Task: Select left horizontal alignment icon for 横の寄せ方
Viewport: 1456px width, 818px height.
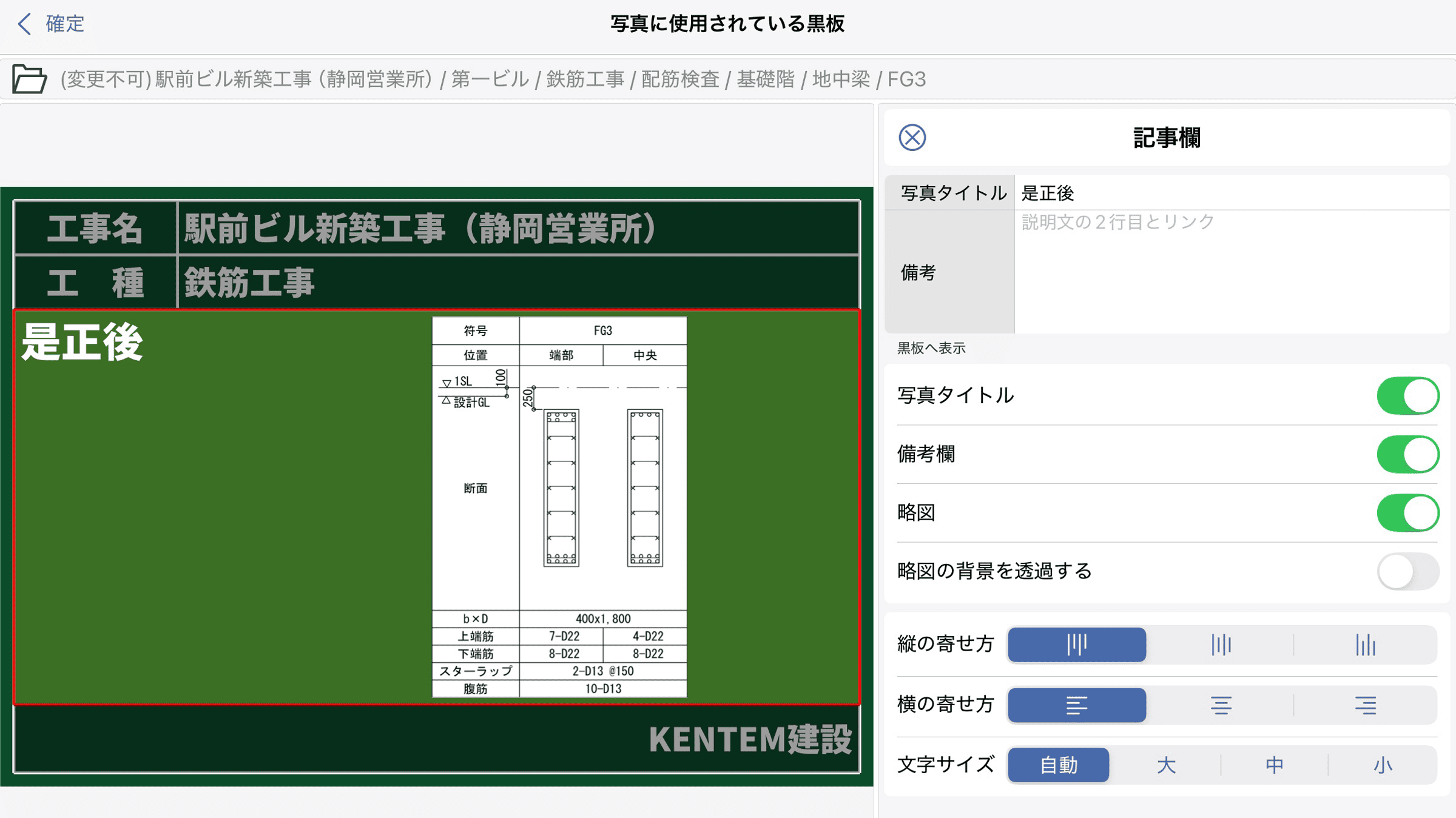Action: point(1077,705)
